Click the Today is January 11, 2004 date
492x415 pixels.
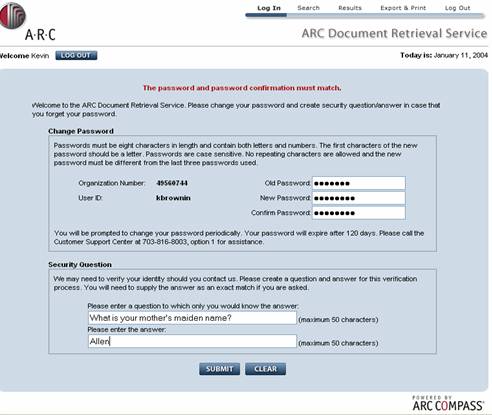tap(444, 55)
